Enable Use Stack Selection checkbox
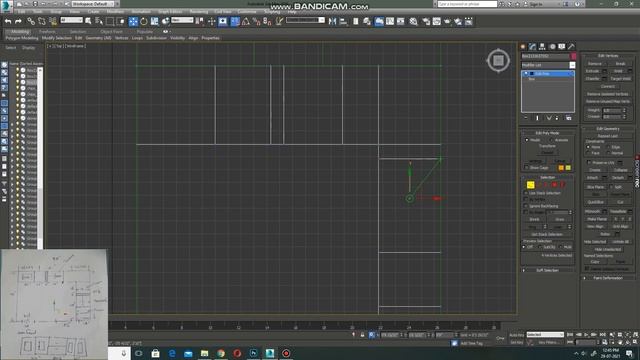This screenshot has height=360, width=640. coord(526,193)
